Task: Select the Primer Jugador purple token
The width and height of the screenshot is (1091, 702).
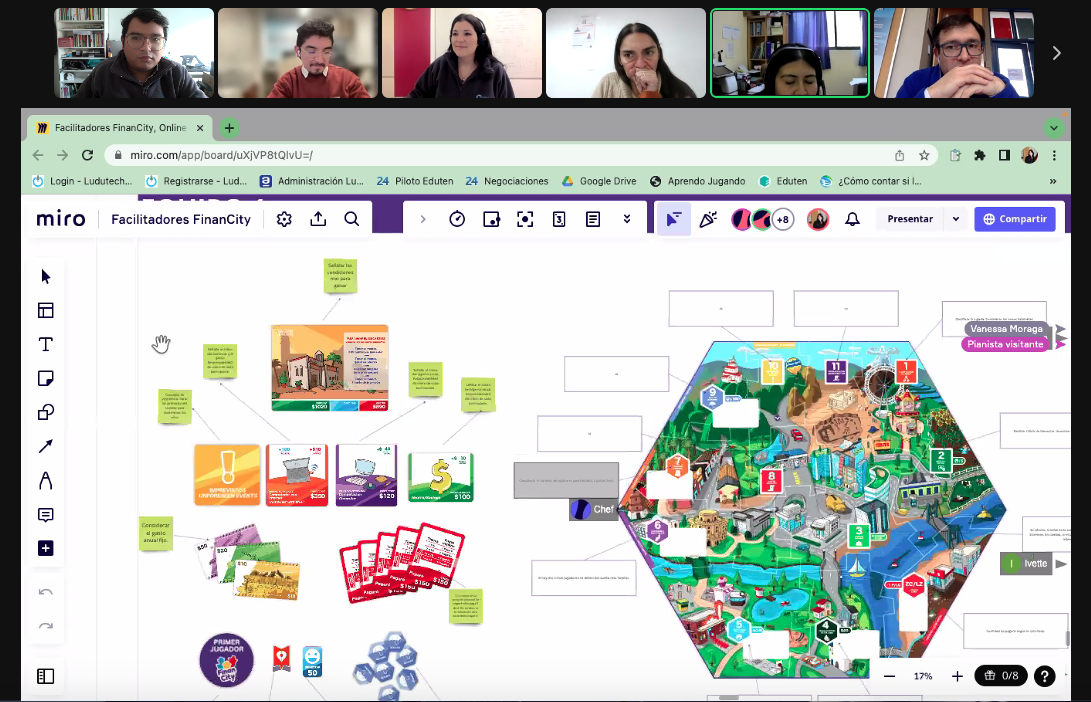Action: 227,660
